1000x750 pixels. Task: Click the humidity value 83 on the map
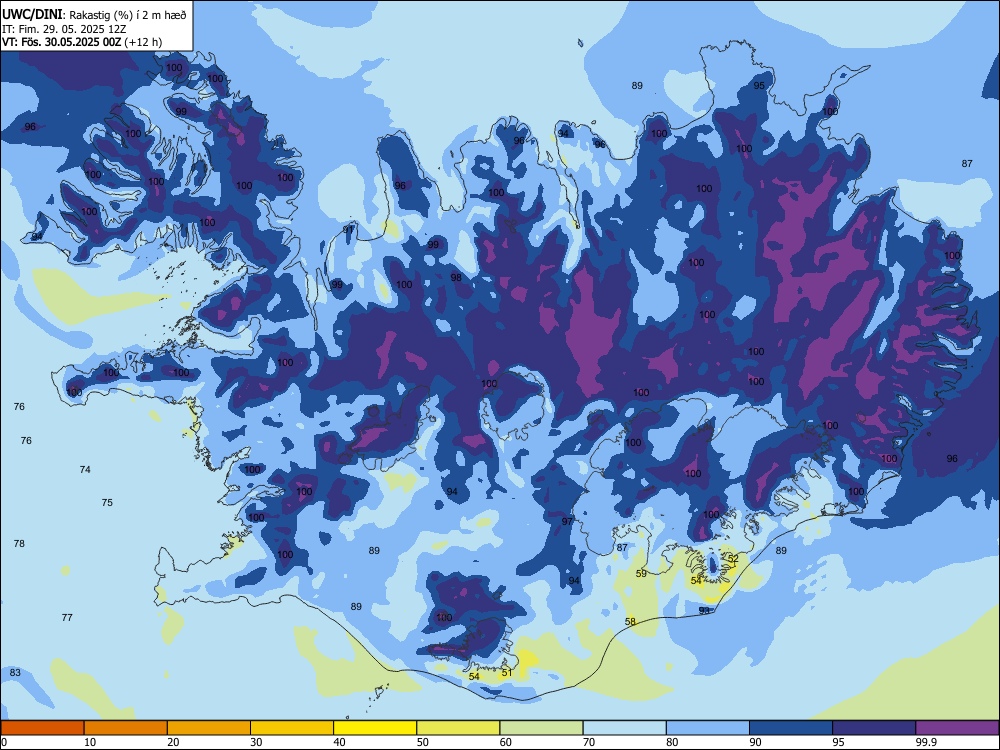(15, 672)
